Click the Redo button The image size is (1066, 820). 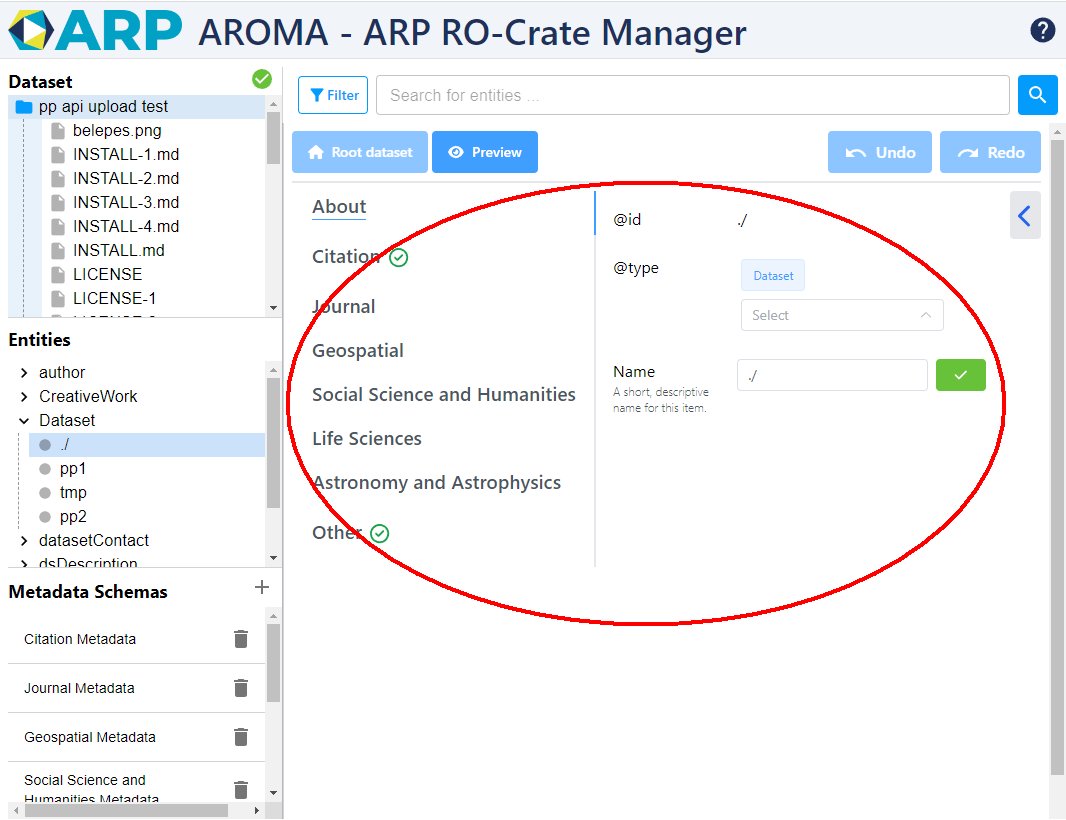pyautogui.click(x=991, y=152)
